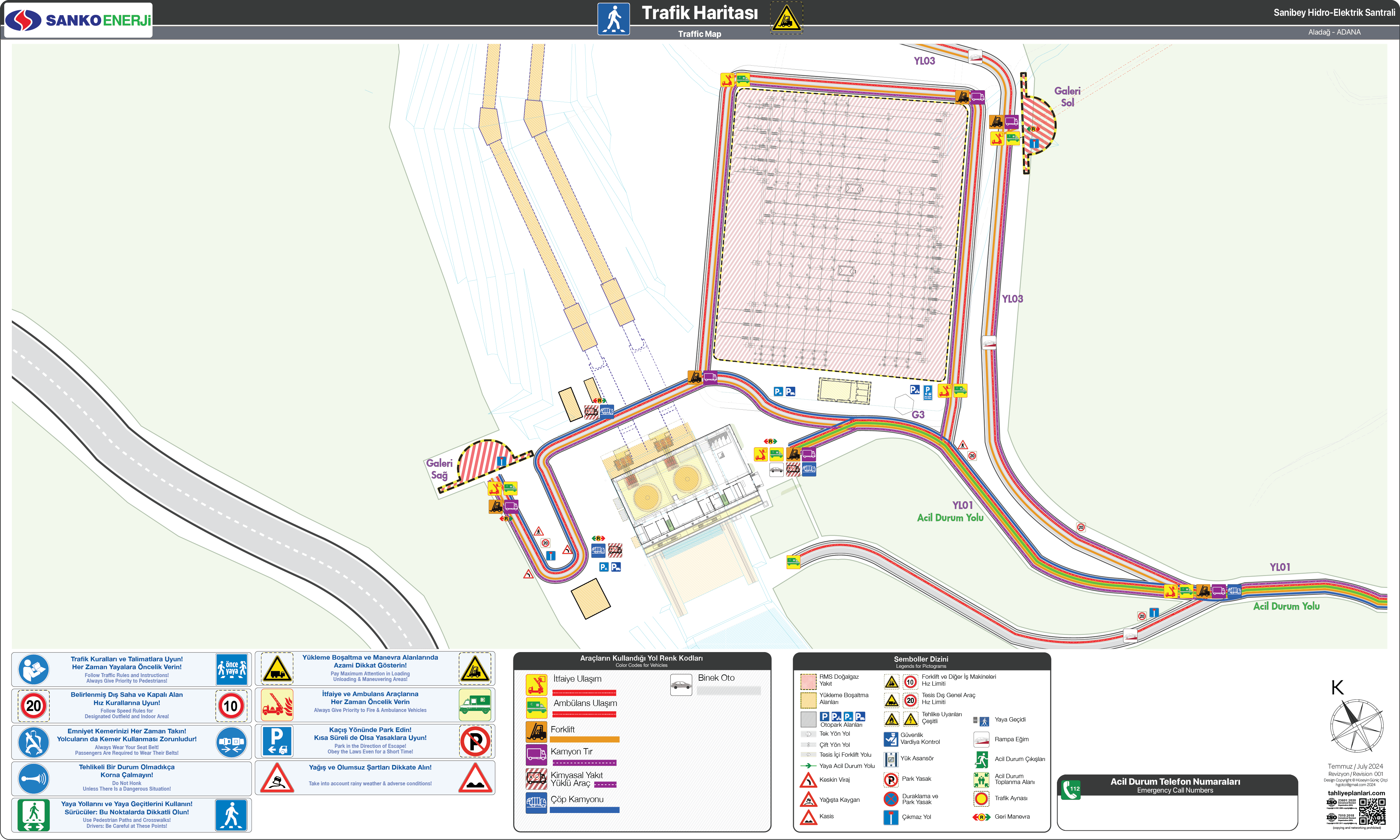
Task: Click the tahliyeplanlari.com website text
Action: (x=1356, y=793)
